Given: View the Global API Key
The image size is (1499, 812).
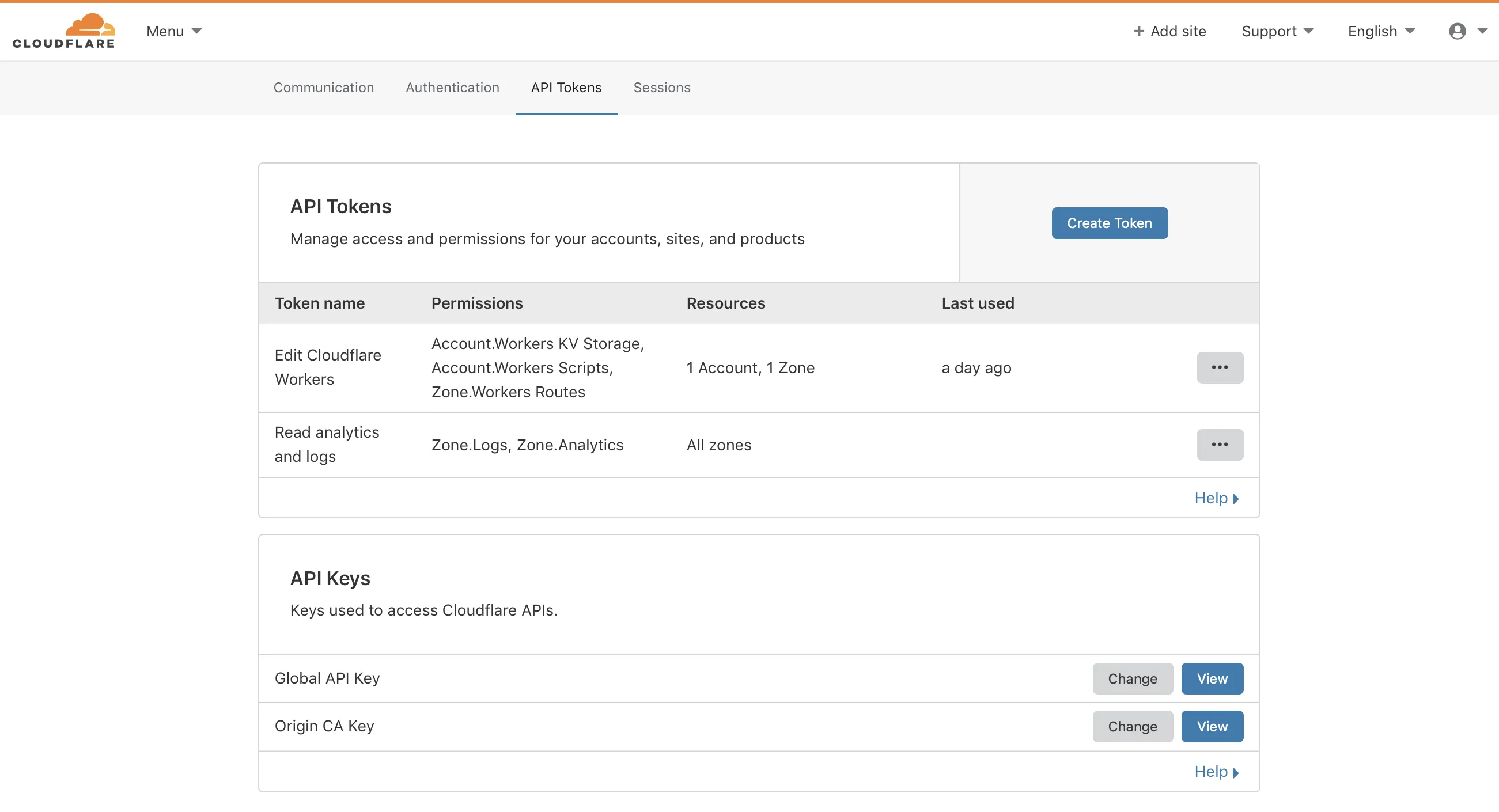Looking at the screenshot, I should pyautogui.click(x=1211, y=678).
